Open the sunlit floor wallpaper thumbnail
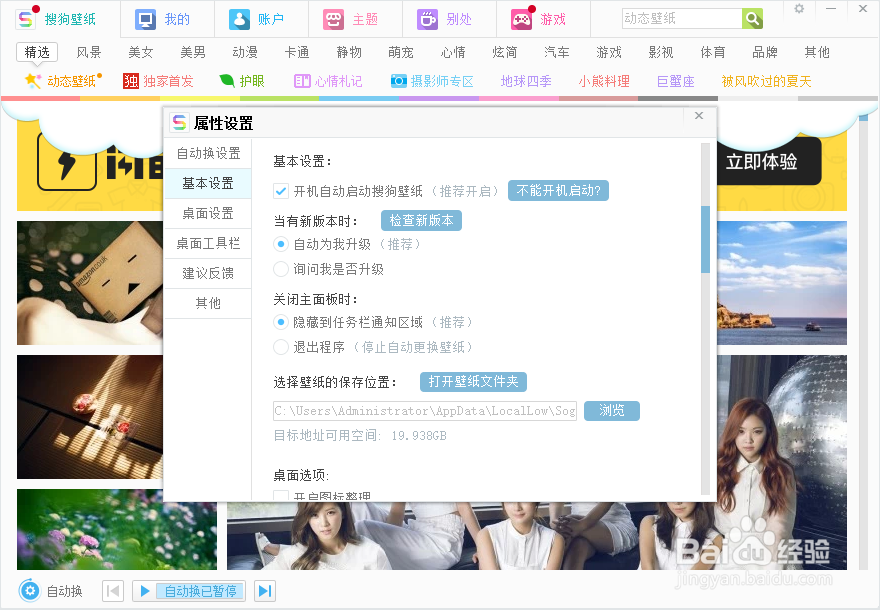This screenshot has width=880, height=610. pos(90,417)
